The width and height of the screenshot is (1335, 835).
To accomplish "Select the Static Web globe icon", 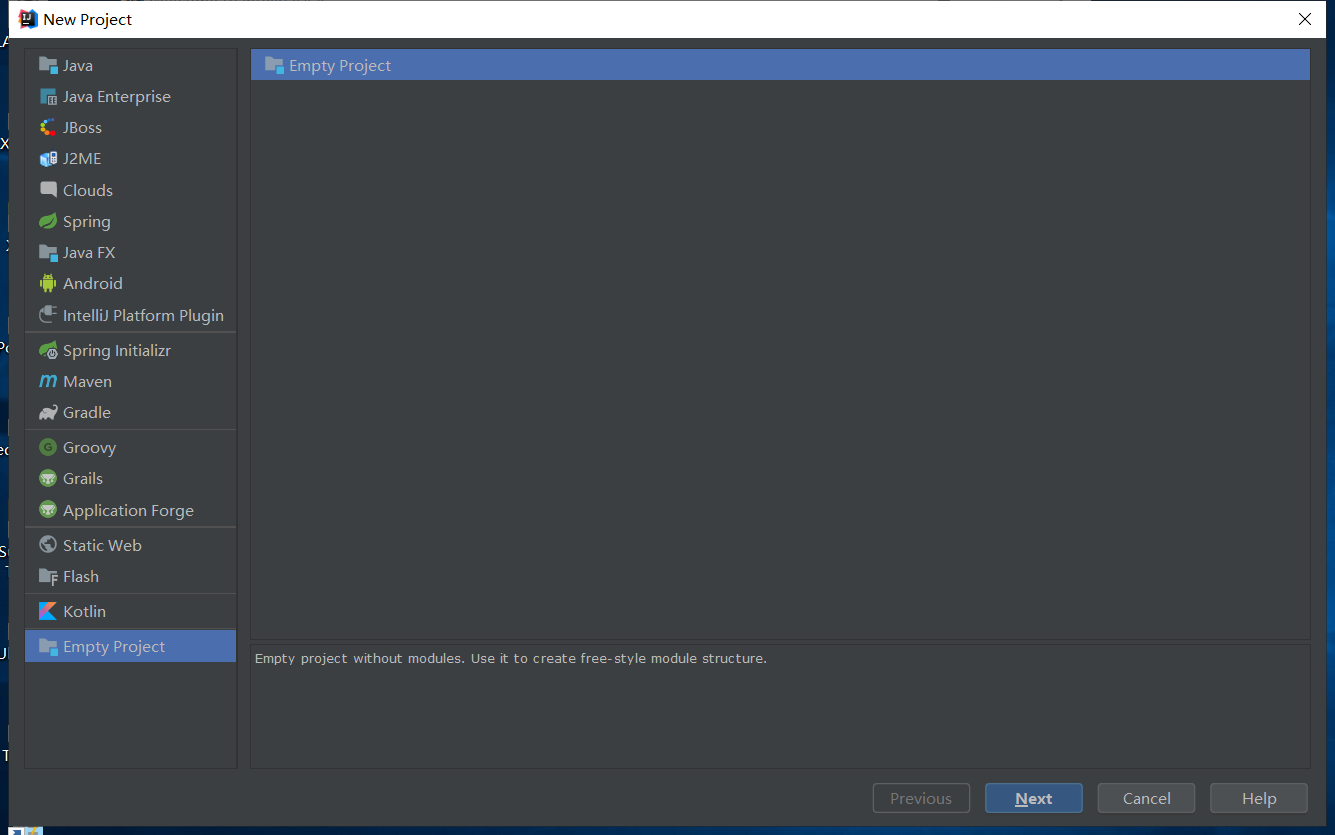I will (48, 546).
